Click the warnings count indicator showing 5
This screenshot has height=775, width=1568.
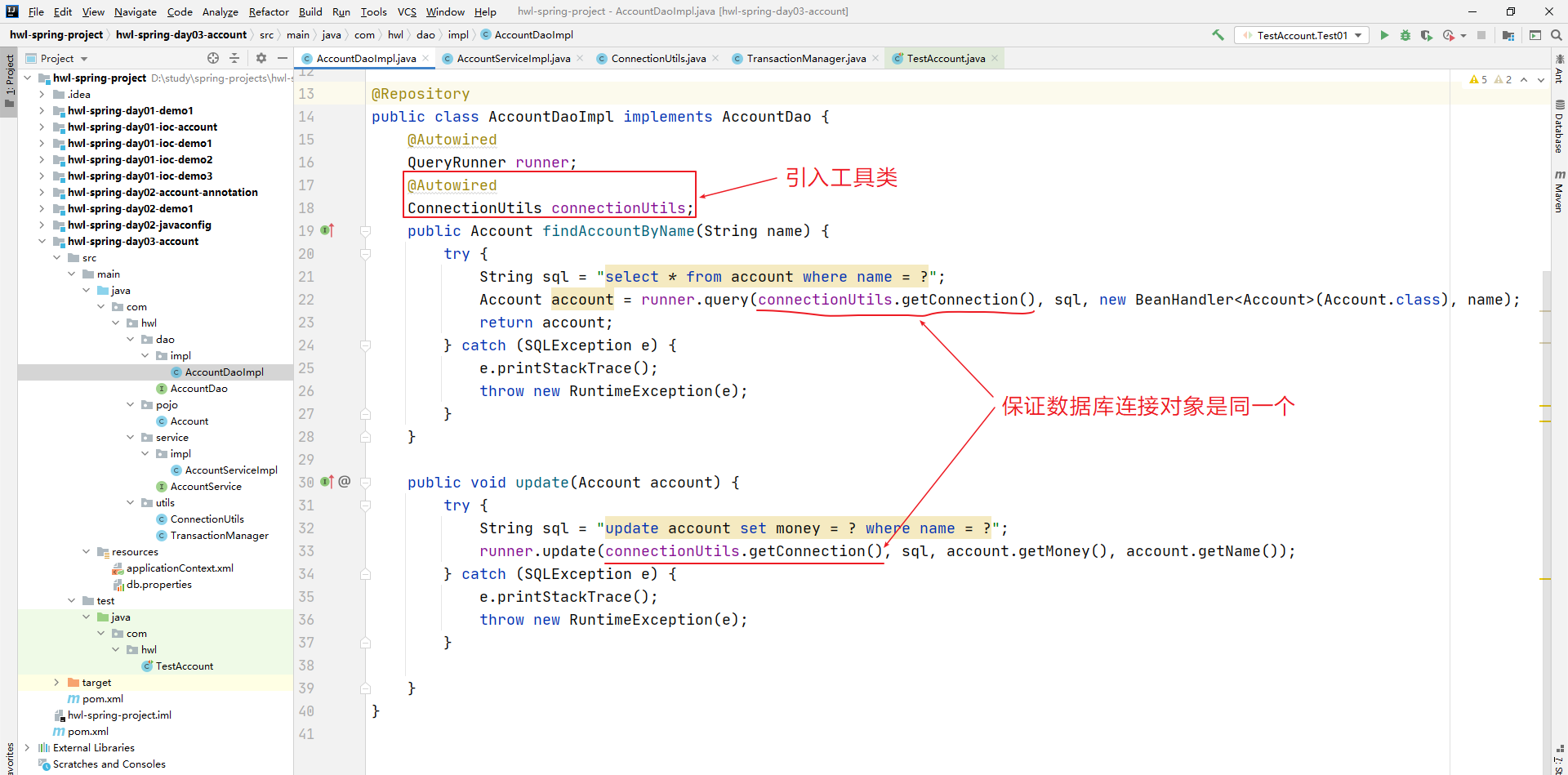[x=1479, y=80]
